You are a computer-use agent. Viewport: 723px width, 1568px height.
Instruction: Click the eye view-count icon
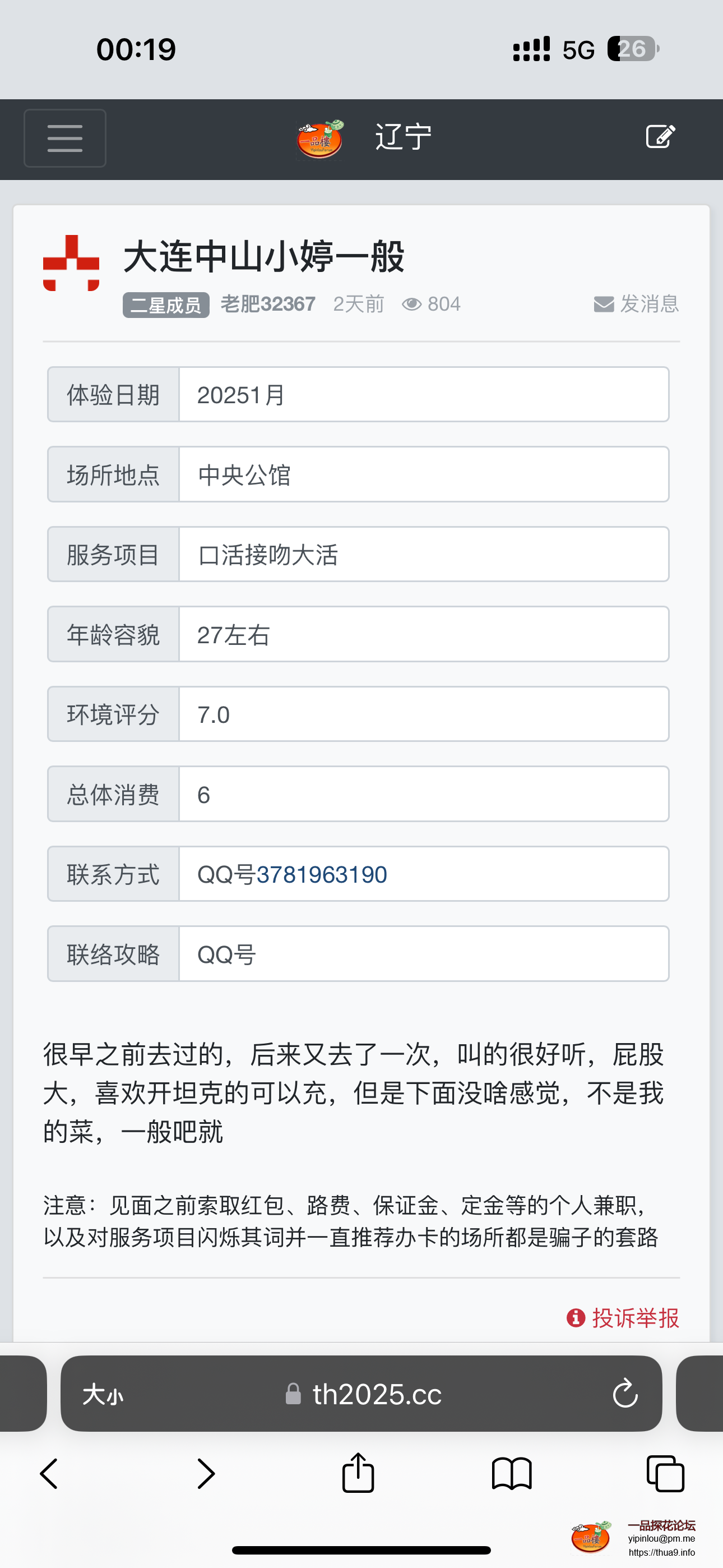pos(413,304)
